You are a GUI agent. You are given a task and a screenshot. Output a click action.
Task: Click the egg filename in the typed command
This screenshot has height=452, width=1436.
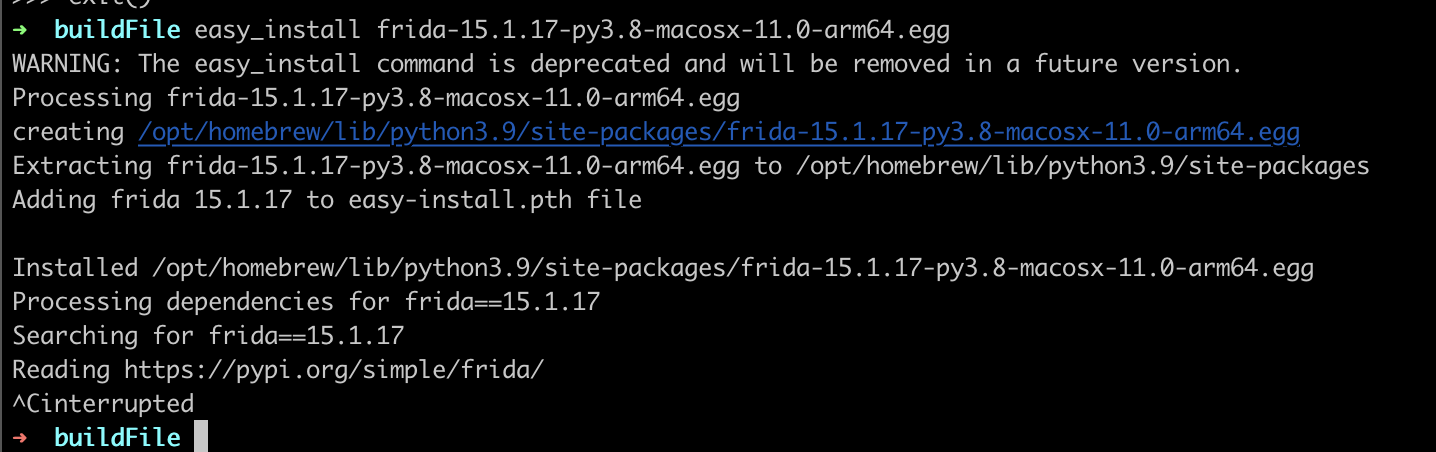[662, 30]
